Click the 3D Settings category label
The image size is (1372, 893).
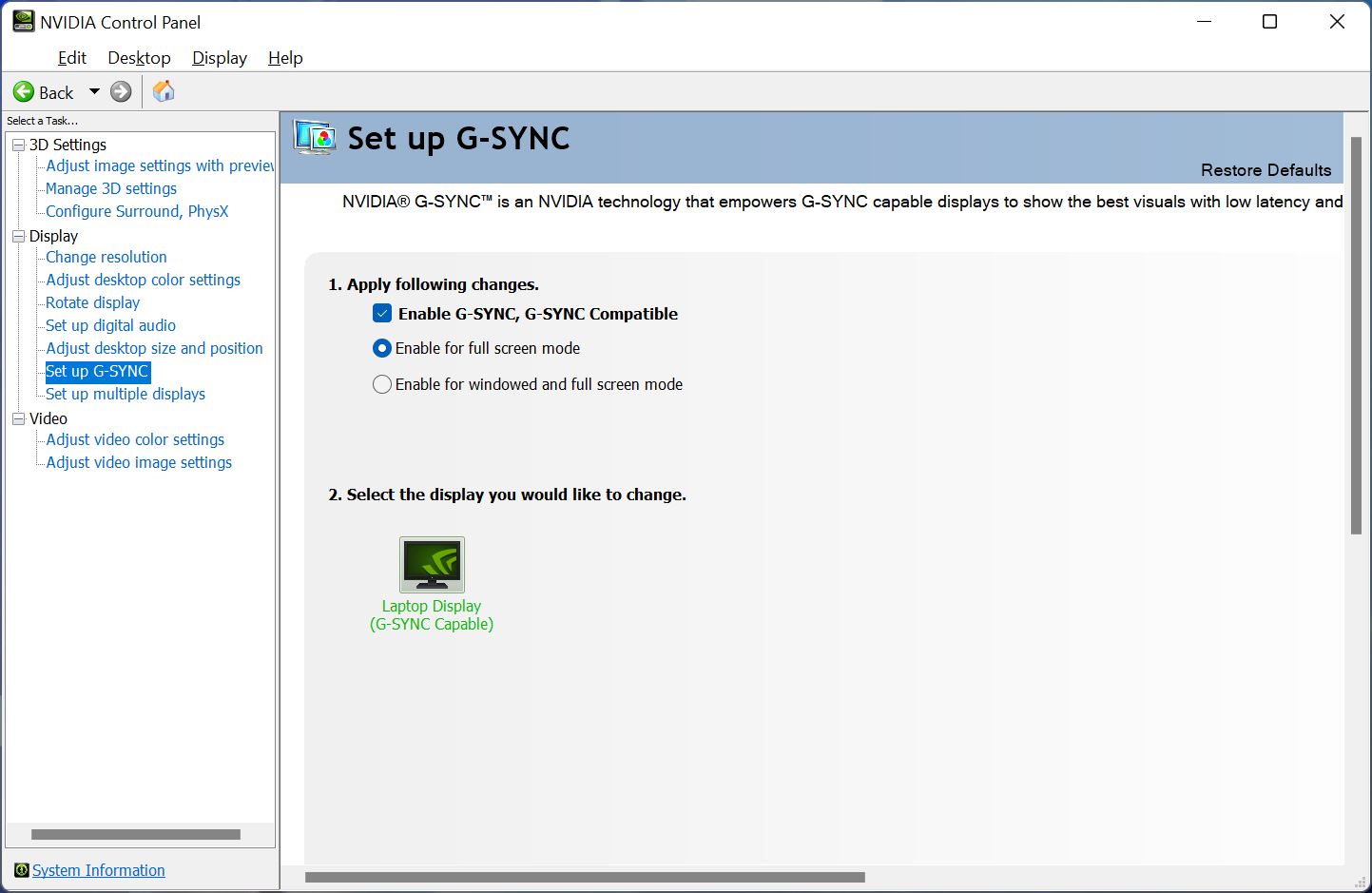(68, 145)
